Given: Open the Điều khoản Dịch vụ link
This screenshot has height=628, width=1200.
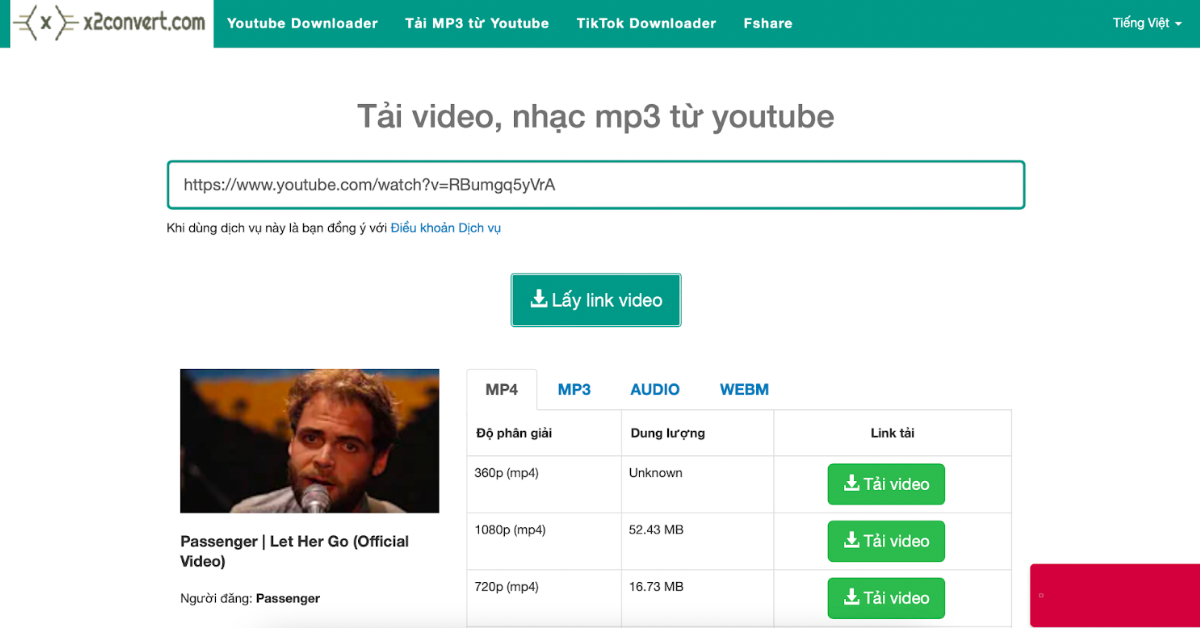Looking at the screenshot, I should pos(446,228).
